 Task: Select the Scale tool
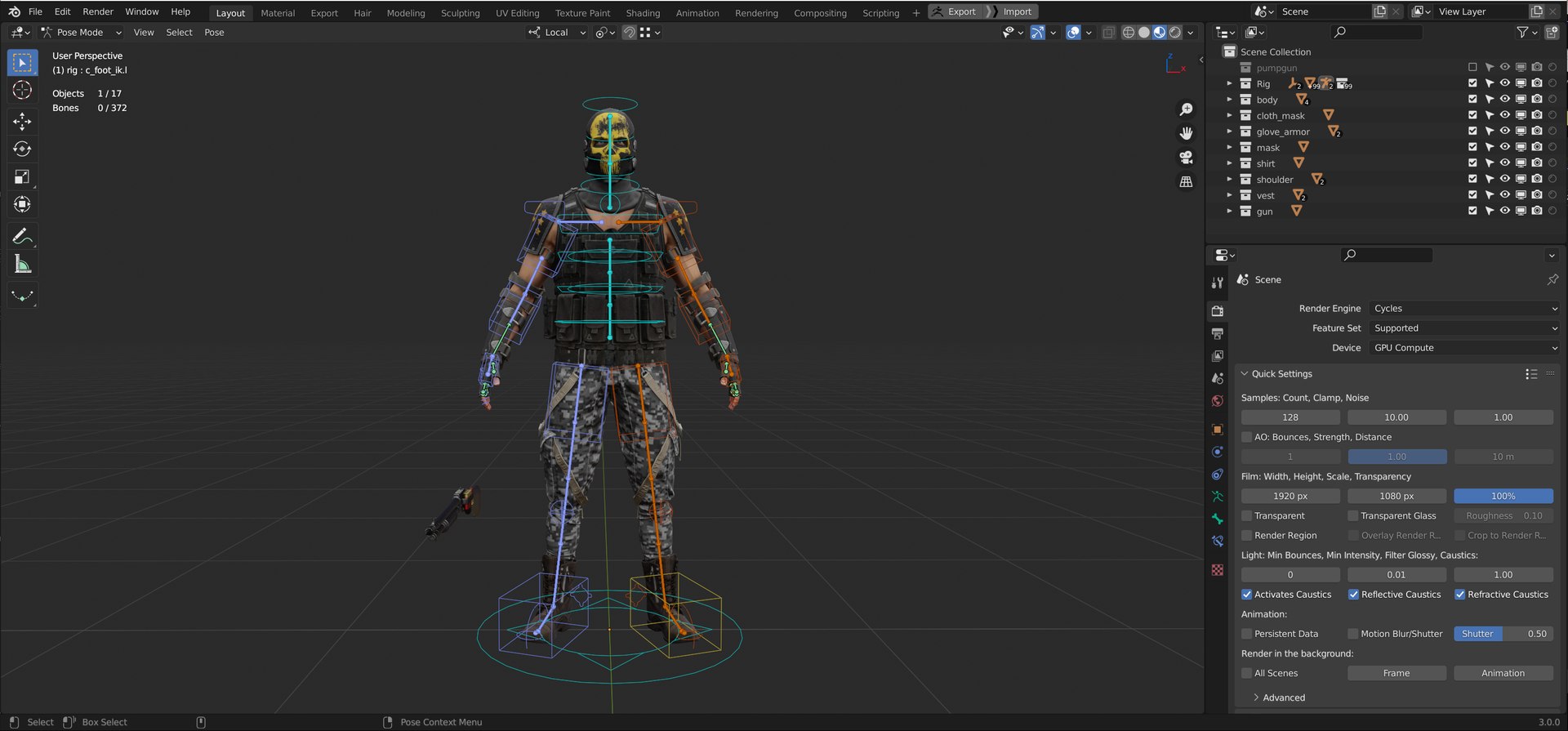pos(22,176)
